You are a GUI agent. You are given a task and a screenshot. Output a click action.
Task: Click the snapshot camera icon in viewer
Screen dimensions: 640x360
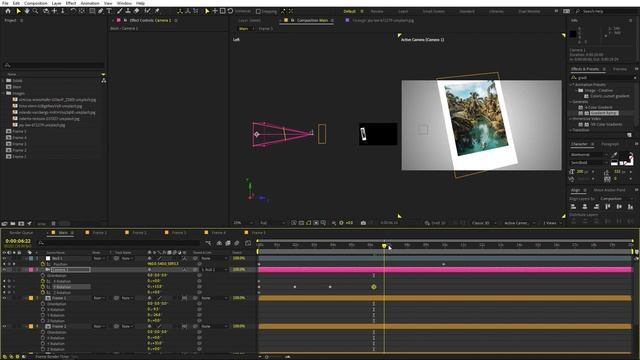tap(363, 223)
